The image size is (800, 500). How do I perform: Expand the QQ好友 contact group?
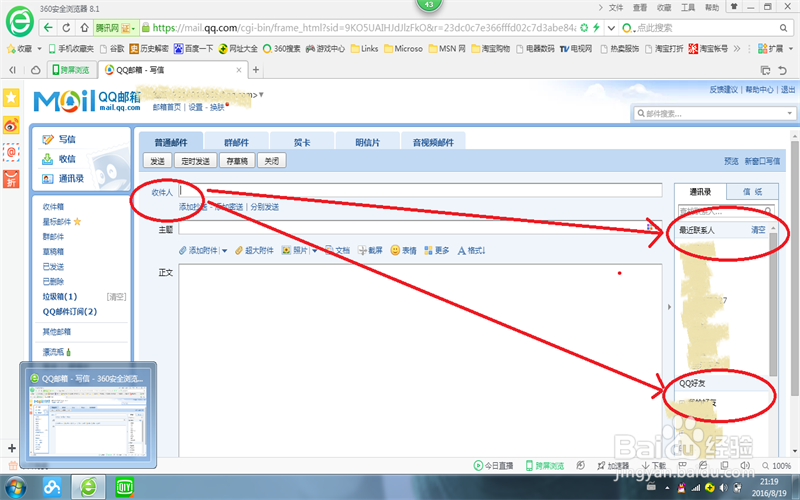pyautogui.click(x=692, y=383)
